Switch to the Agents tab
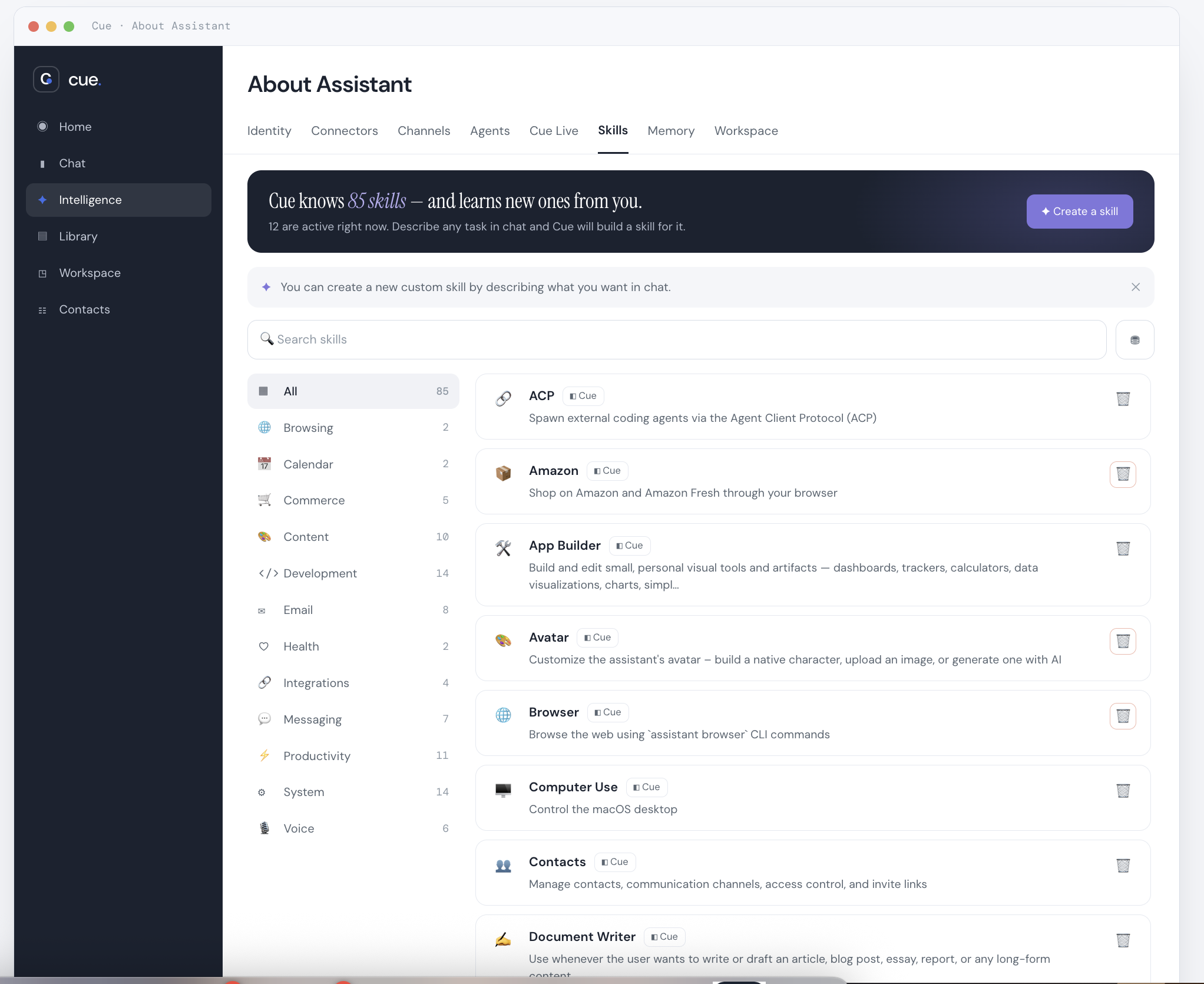1204x984 pixels. [x=490, y=131]
